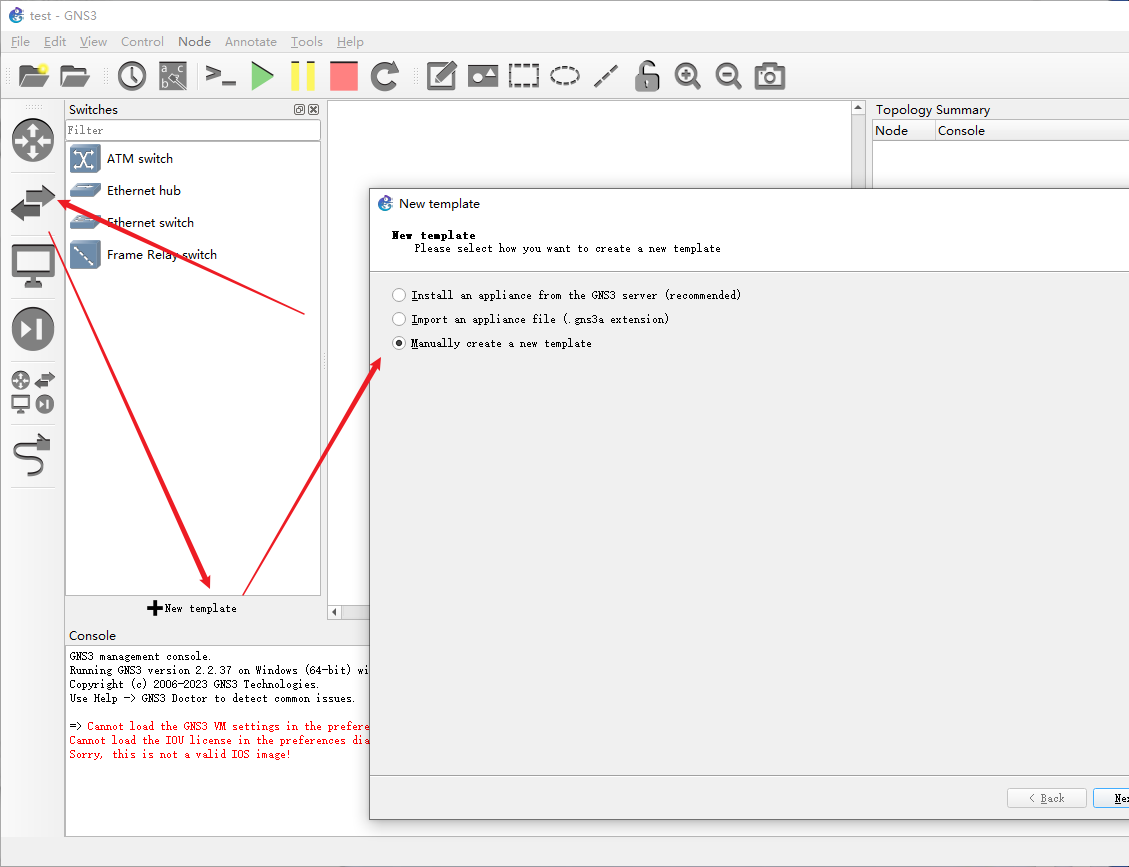Select the Add a link cable icon
The image size is (1129, 867).
click(33, 455)
